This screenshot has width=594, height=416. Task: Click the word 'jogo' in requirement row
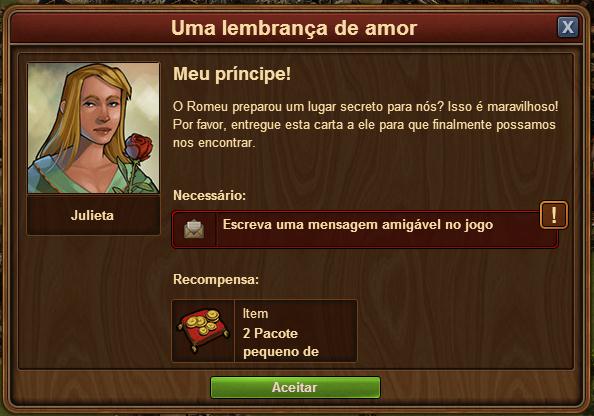479,225
